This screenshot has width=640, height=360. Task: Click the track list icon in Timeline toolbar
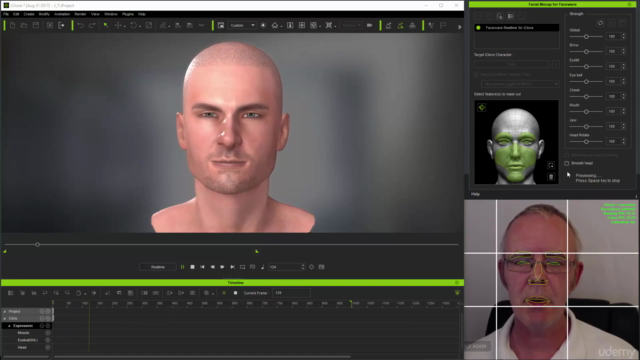(x=11, y=293)
